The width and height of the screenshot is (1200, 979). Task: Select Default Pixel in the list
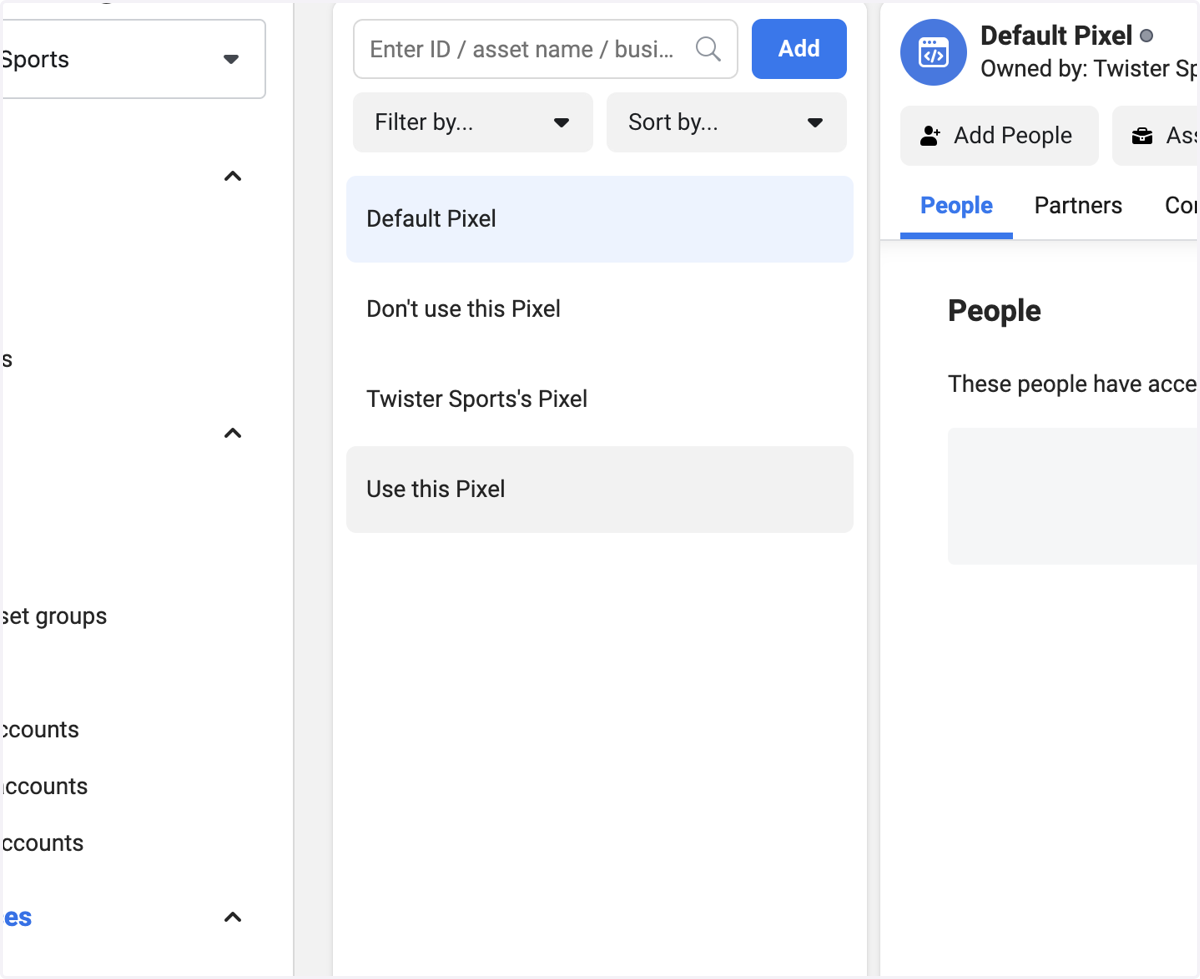(x=600, y=219)
